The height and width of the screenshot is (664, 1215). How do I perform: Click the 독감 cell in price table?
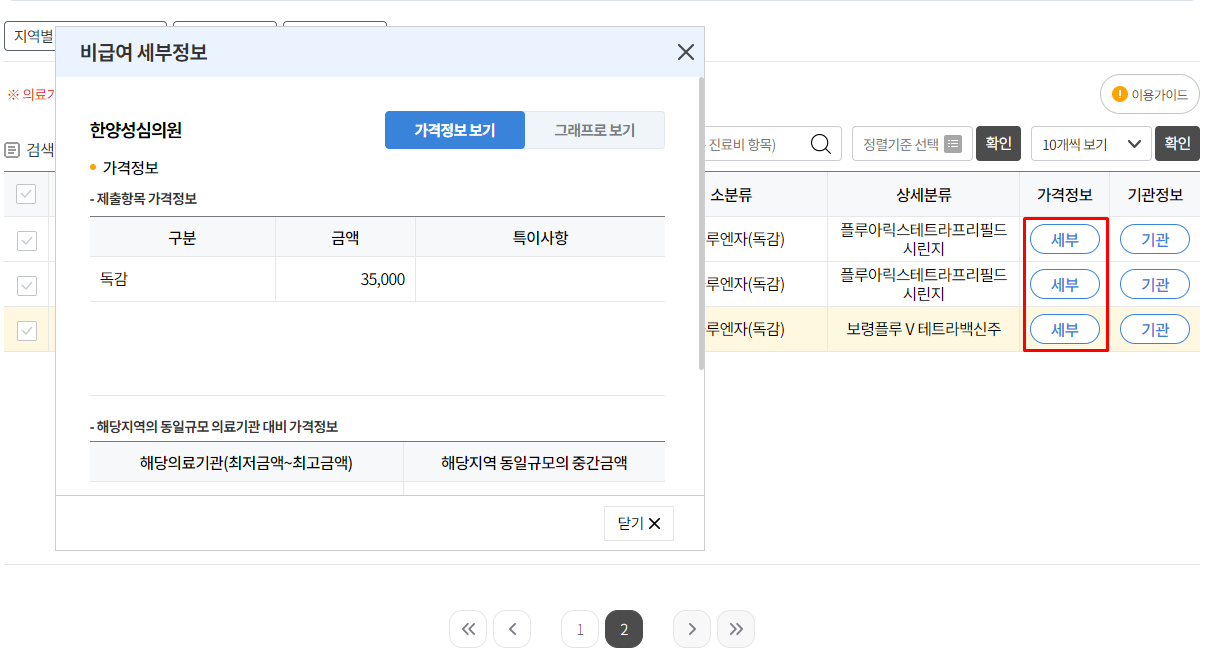coord(182,279)
